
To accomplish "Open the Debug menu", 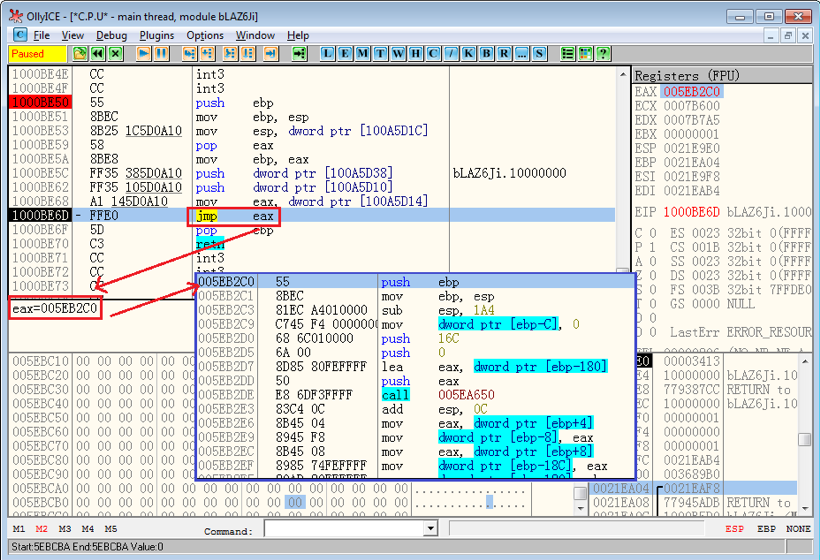I will point(111,35).
